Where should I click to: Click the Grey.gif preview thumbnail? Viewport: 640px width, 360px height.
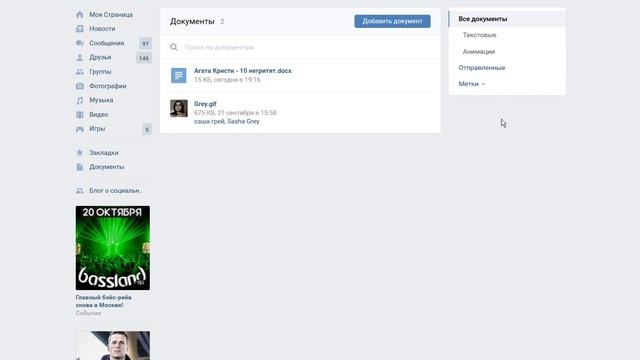click(179, 108)
